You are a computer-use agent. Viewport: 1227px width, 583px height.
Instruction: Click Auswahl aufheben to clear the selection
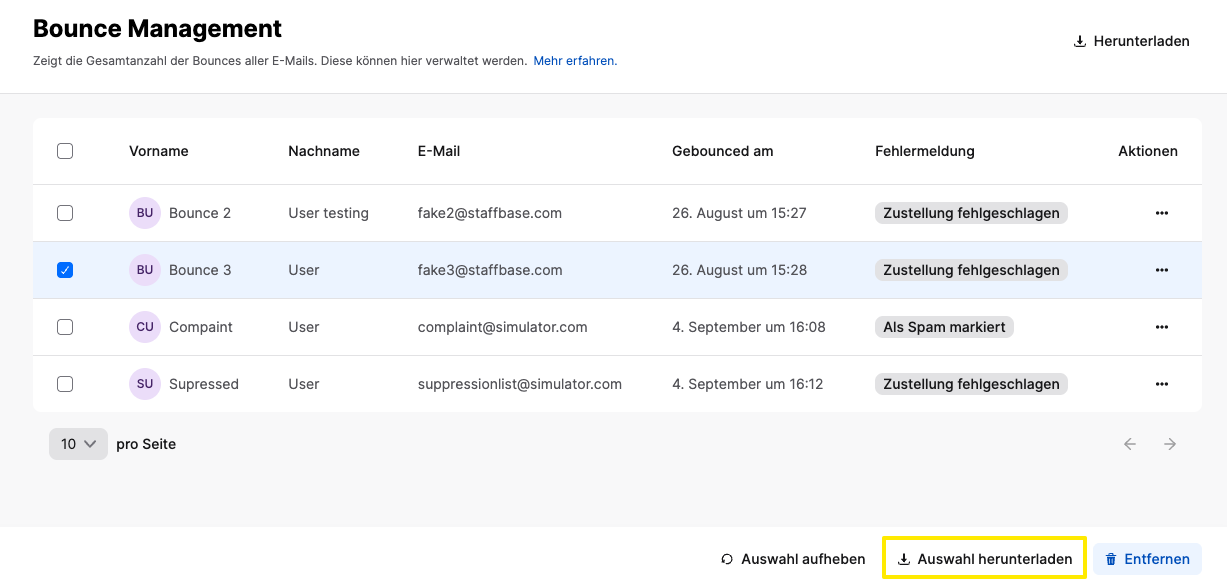pos(793,559)
